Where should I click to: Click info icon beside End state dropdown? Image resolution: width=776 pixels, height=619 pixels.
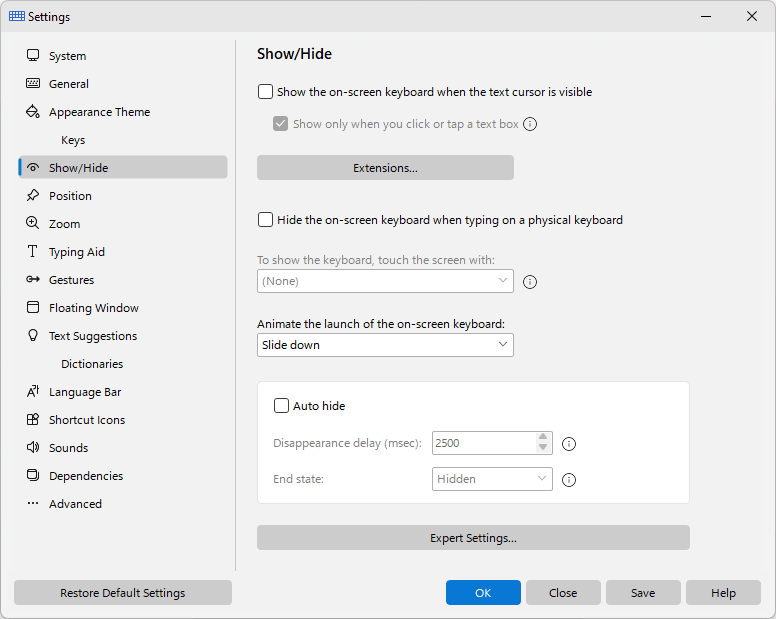click(x=569, y=479)
